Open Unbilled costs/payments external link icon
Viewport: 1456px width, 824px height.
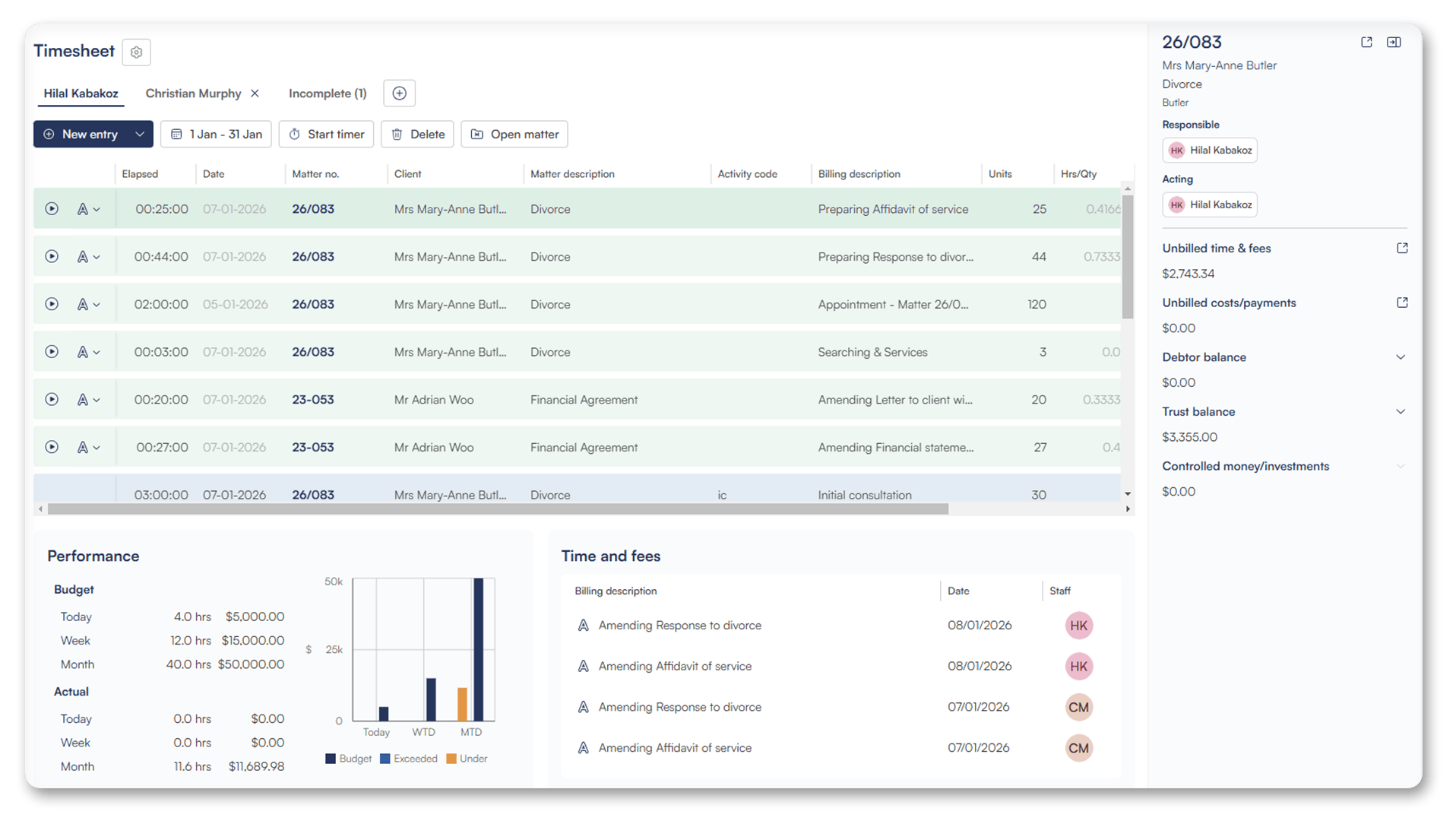point(1402,303)
